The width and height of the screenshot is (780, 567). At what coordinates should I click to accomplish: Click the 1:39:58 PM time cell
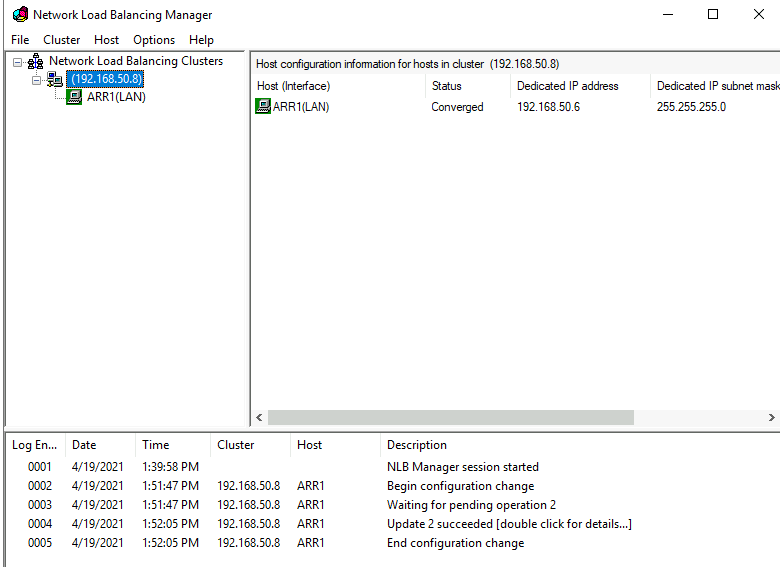[171, 467]
